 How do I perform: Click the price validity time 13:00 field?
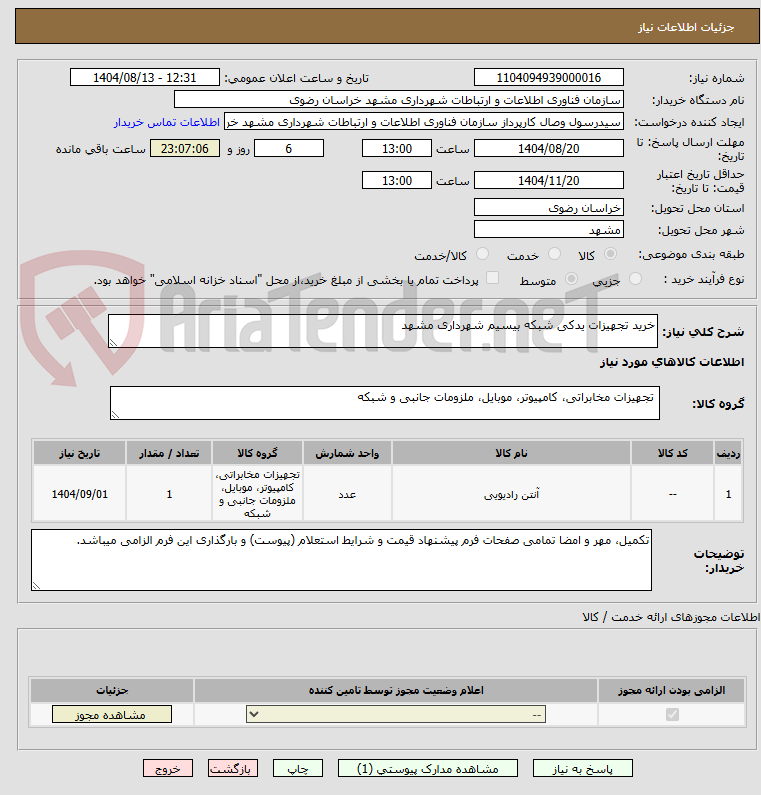click(396, 180)
